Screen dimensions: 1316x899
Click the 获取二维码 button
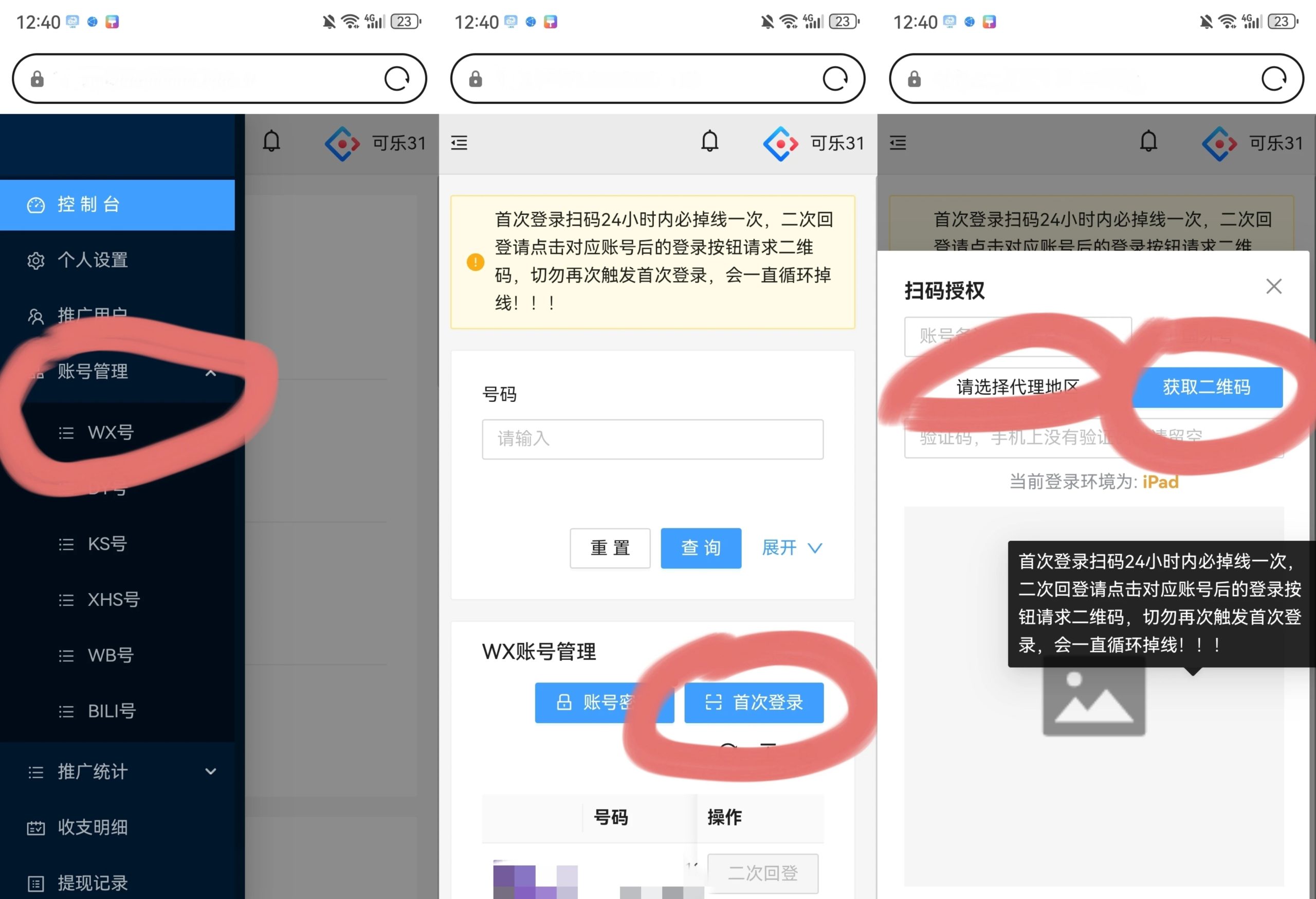pos(1208,387)
